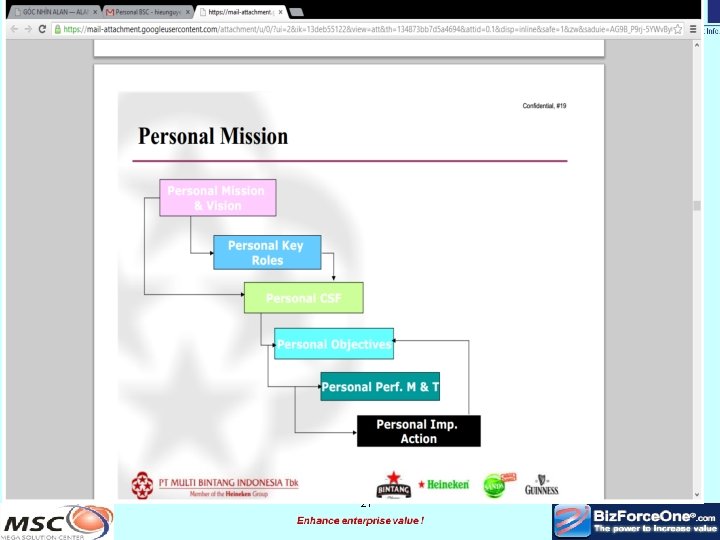Viewport: 720px width, 540px height.
Task: Click Member of the Heineken Group text
Action: tap(229, 494)
